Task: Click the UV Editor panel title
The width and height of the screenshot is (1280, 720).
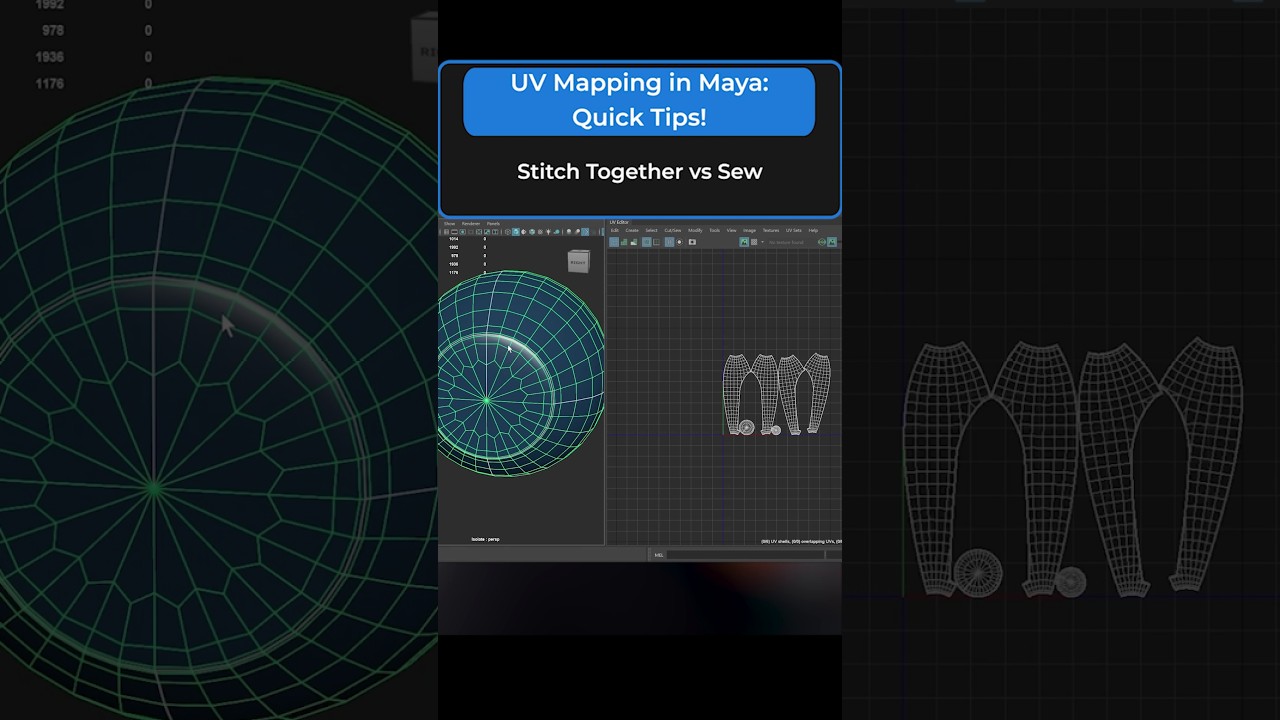Action: point(619,222)
